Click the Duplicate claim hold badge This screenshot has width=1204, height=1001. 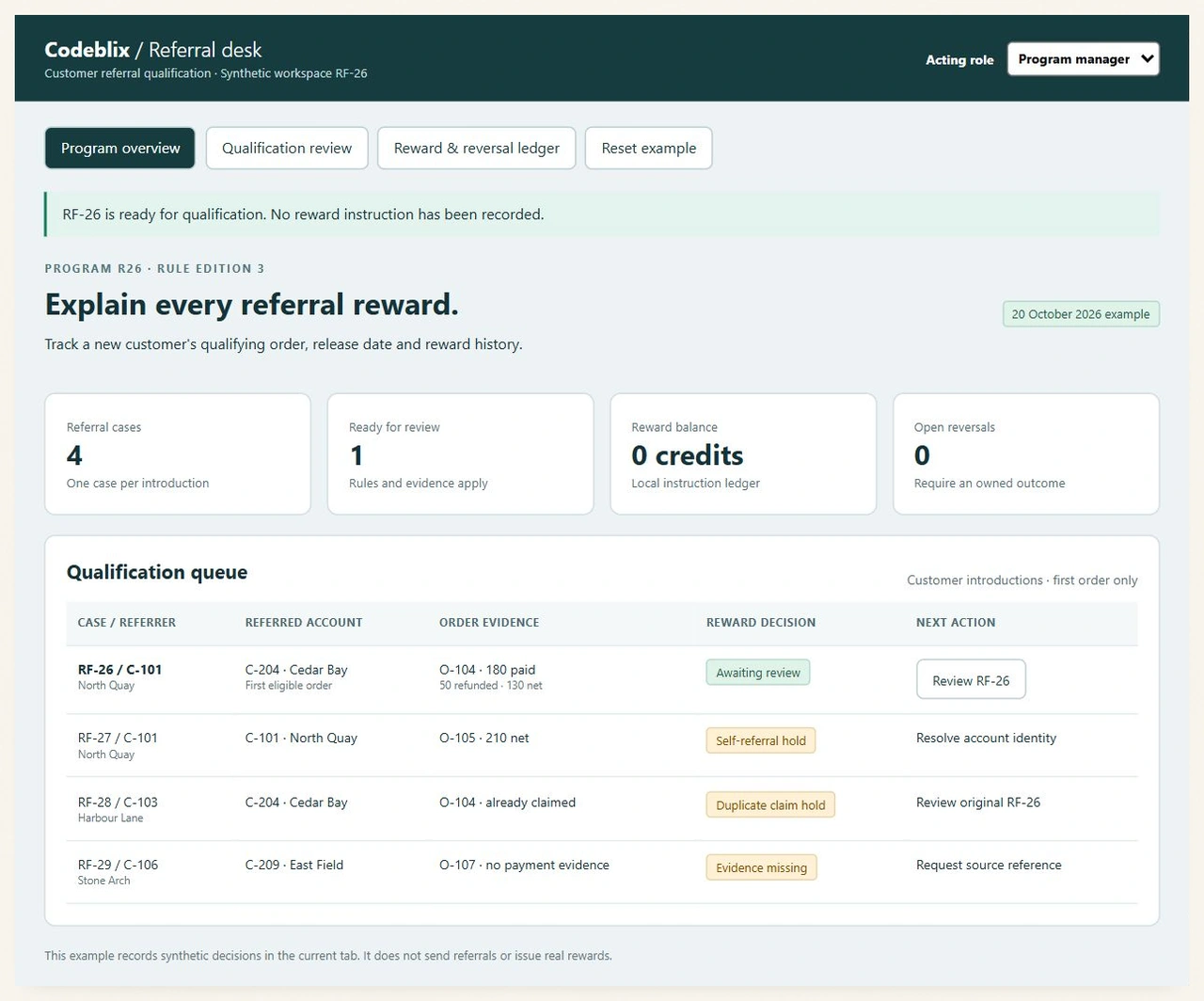[770, 805]
